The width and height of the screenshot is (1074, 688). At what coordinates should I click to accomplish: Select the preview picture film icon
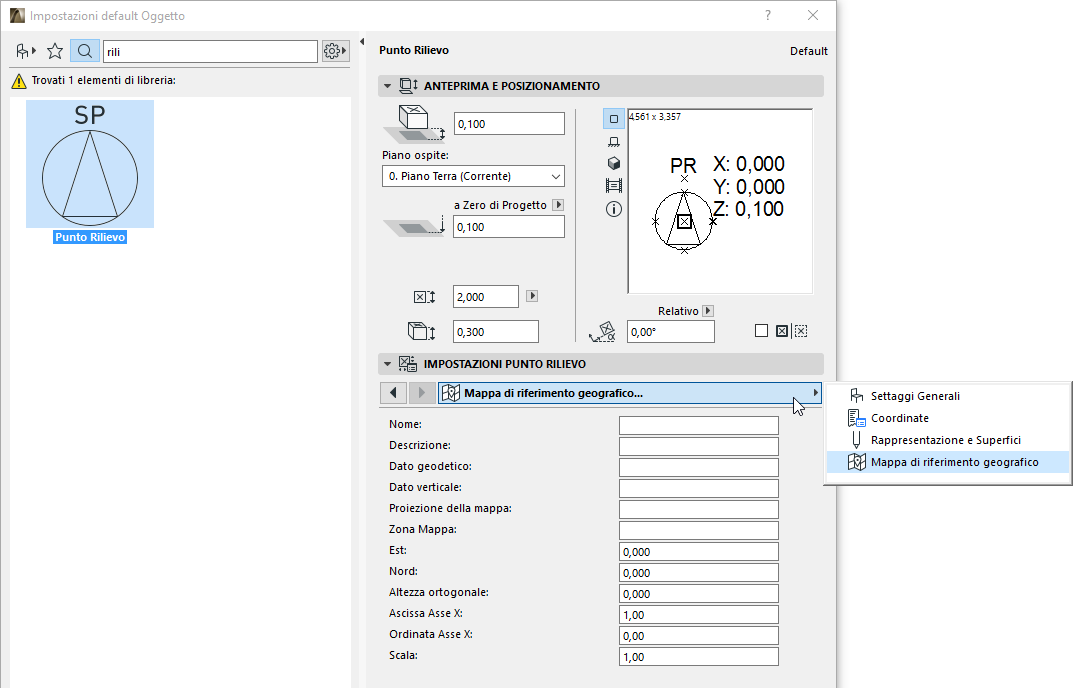pyautogui.click(x=614, y=186)
